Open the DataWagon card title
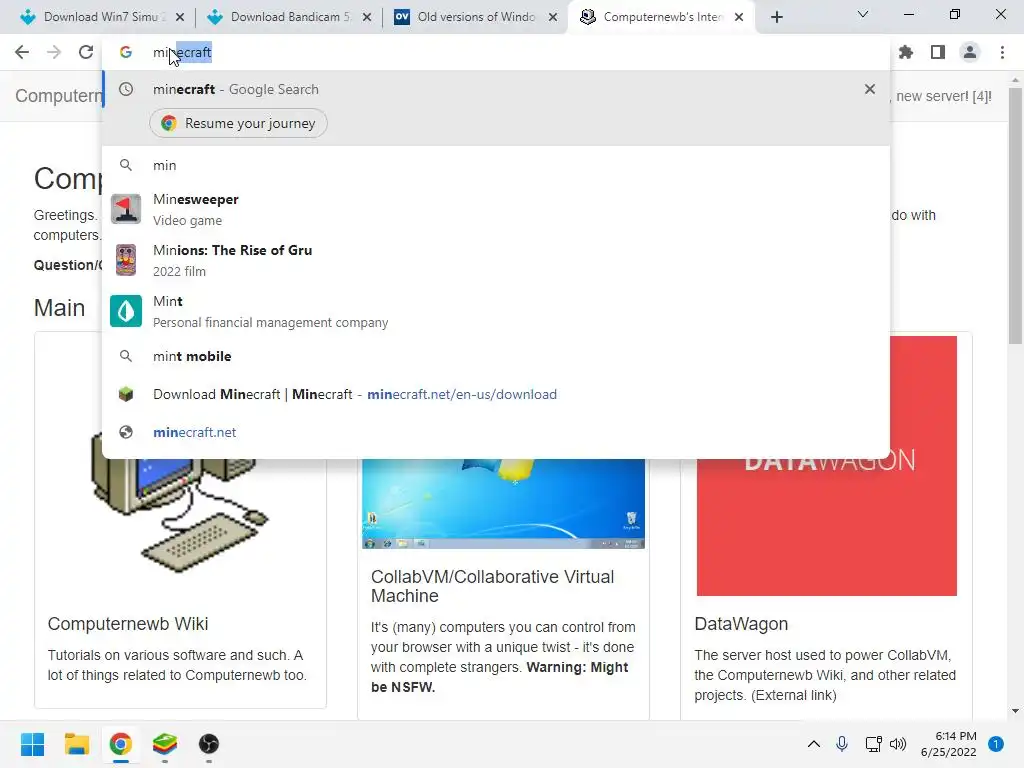This screenshot has width=1024, height=768. (741, 624)
